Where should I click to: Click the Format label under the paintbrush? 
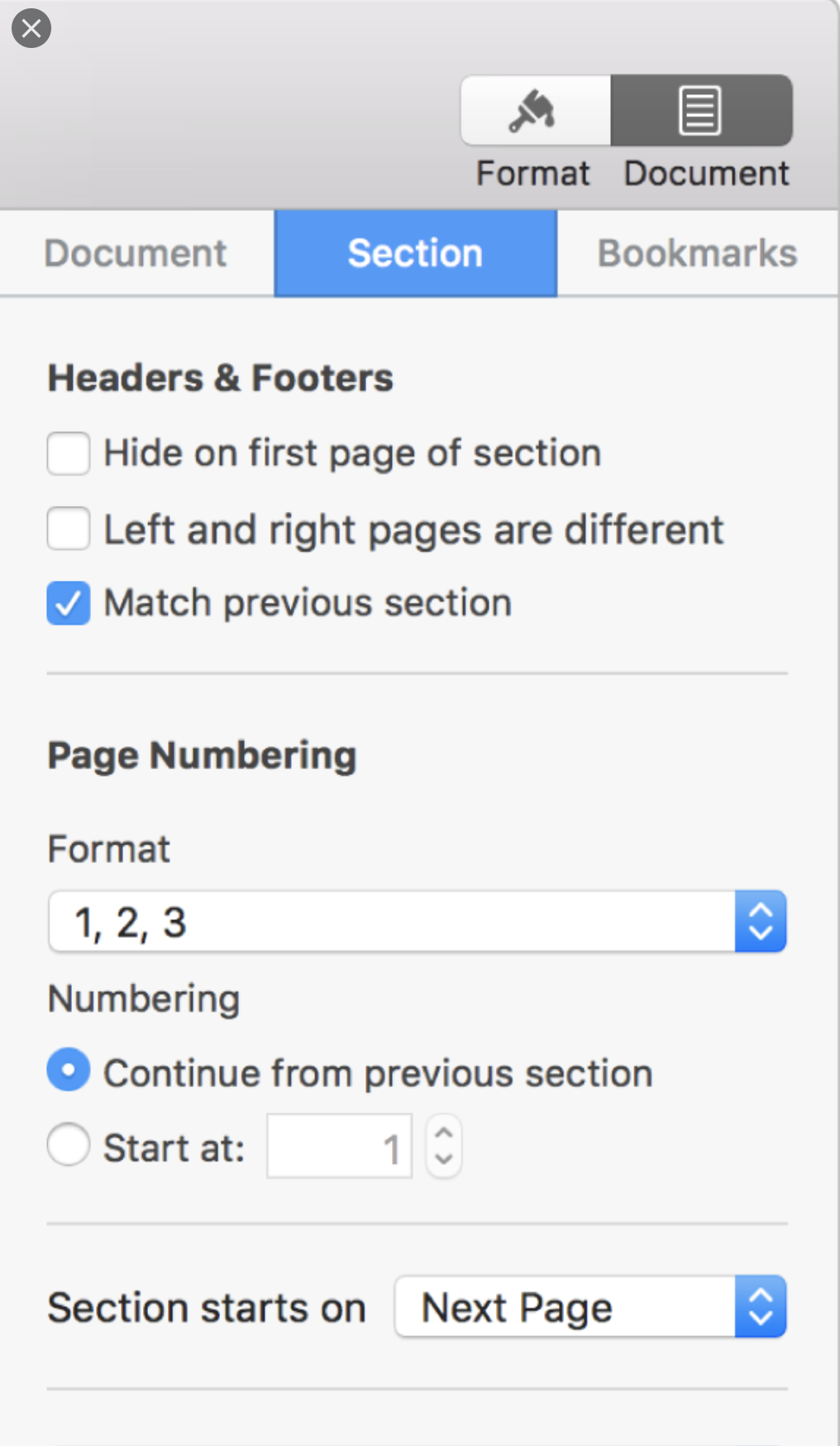pos(533,174)
